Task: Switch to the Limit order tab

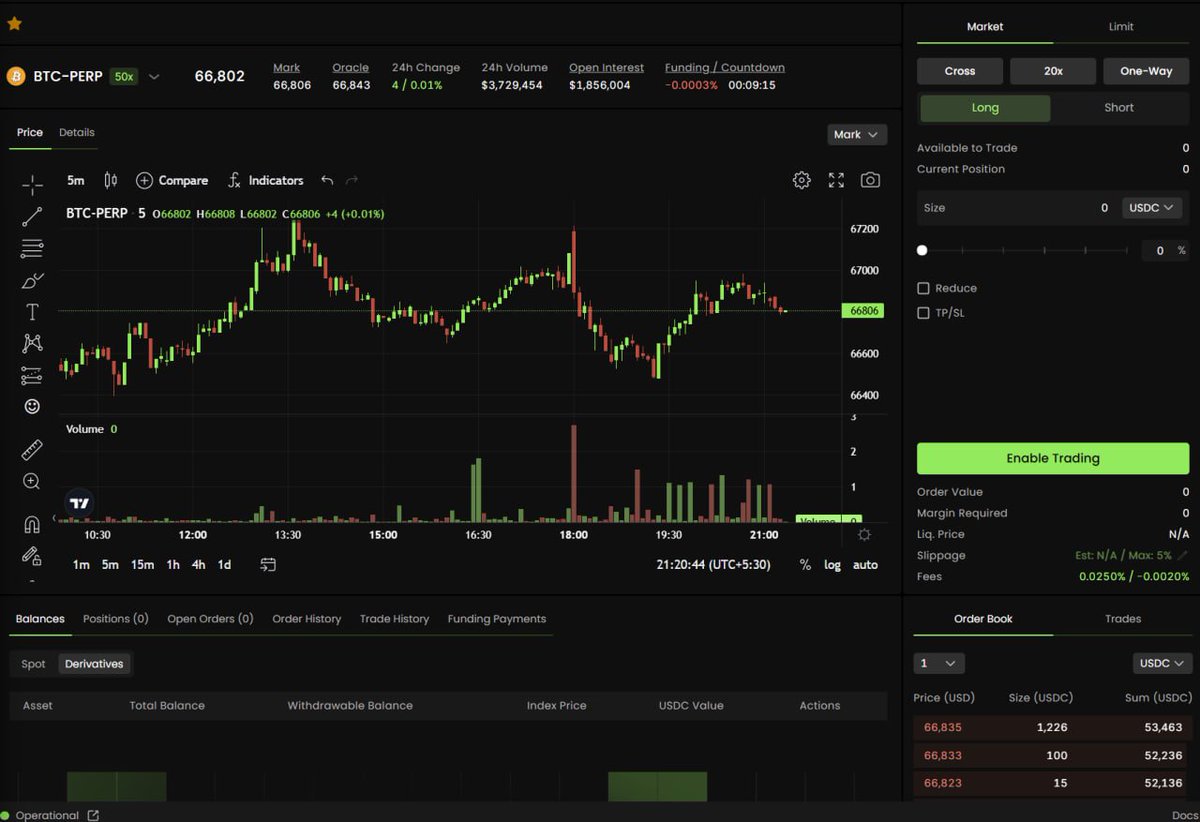Action: click(1120, 27)
